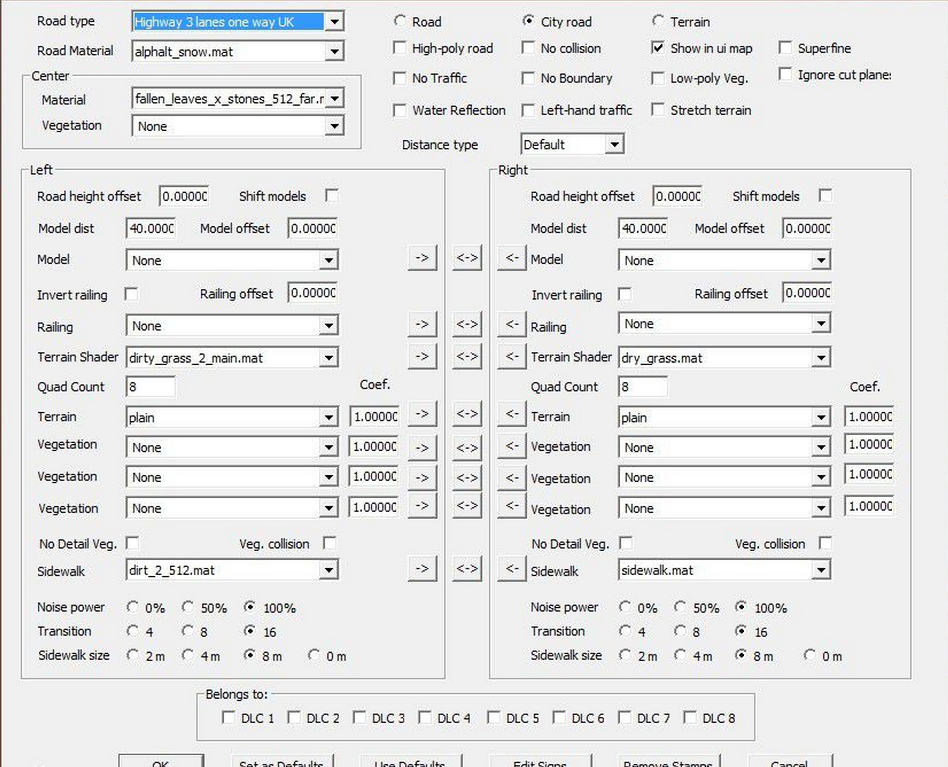
Task: Tick the Ignore cut planes checkbox
Action: pyautogui.click(x=785, y=74)
